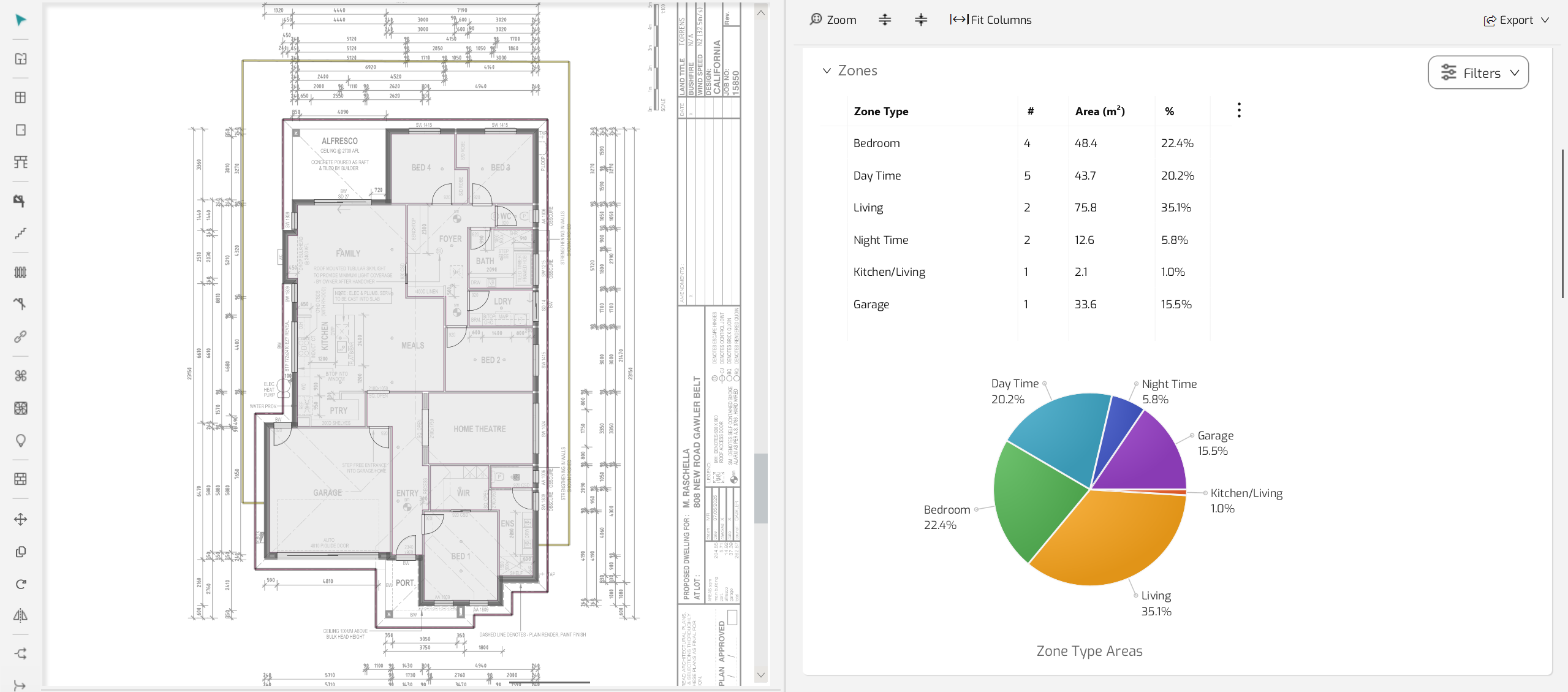Select the roof tool icon
This screenshot has height=692, width=1568.
coord(20,201)
